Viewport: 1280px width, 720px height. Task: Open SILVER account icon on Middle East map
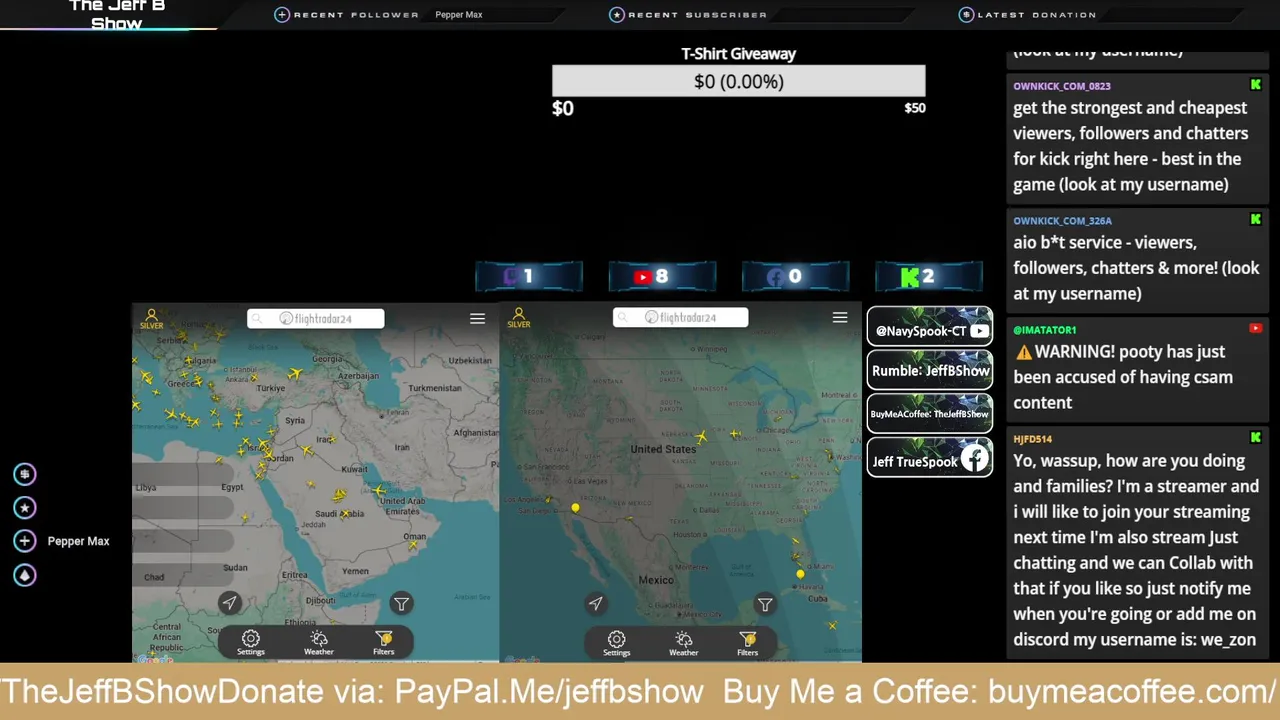[x=151, y=318]
